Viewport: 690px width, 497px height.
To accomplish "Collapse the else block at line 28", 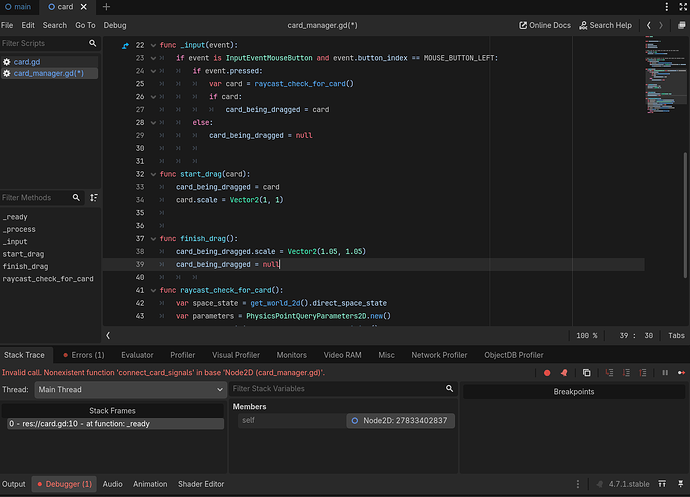I will click(x=153, y=122).
